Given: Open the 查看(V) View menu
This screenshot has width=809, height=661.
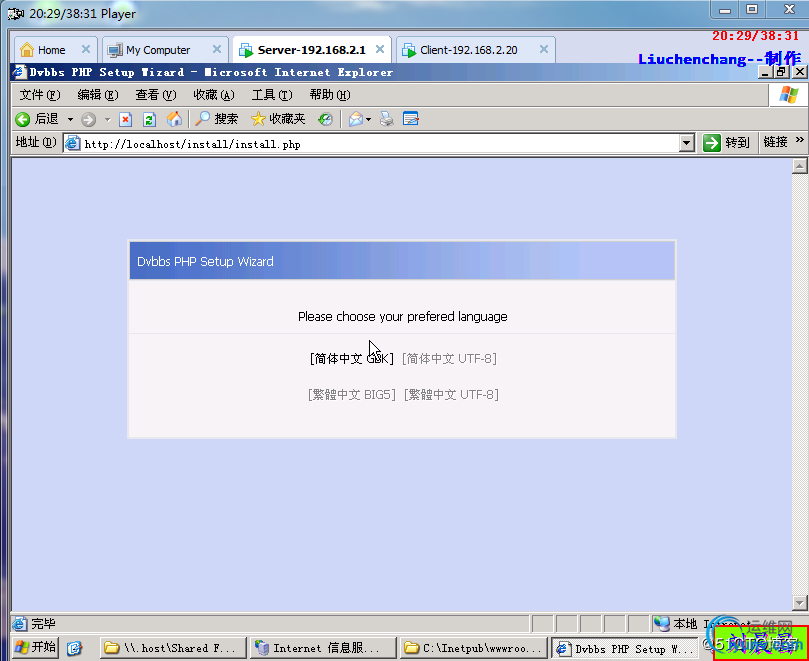Looking at the screenshot, I should click(155, 95).
